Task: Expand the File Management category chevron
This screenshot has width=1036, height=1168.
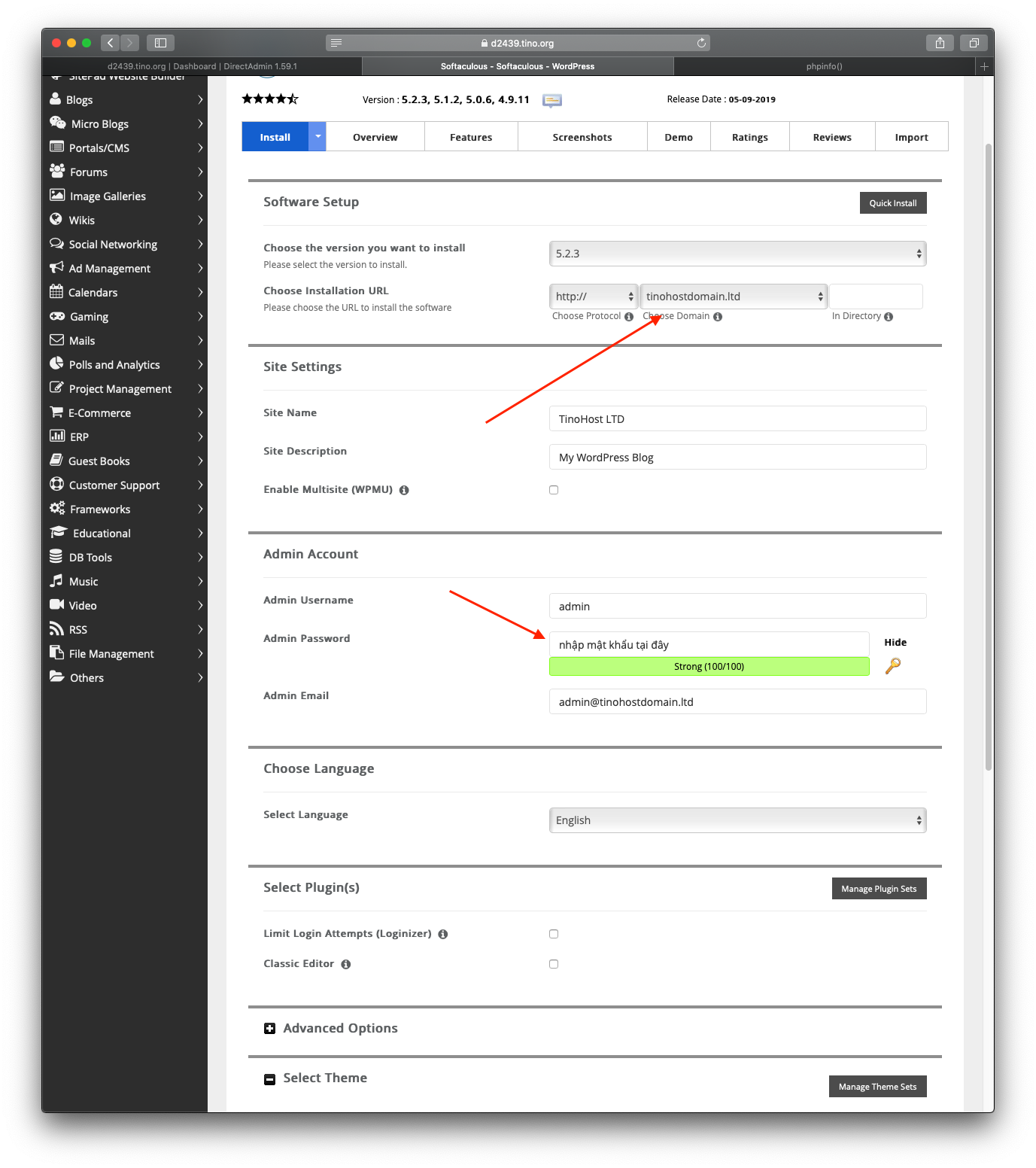Action: pyautogui.click(x=200, y=653)
